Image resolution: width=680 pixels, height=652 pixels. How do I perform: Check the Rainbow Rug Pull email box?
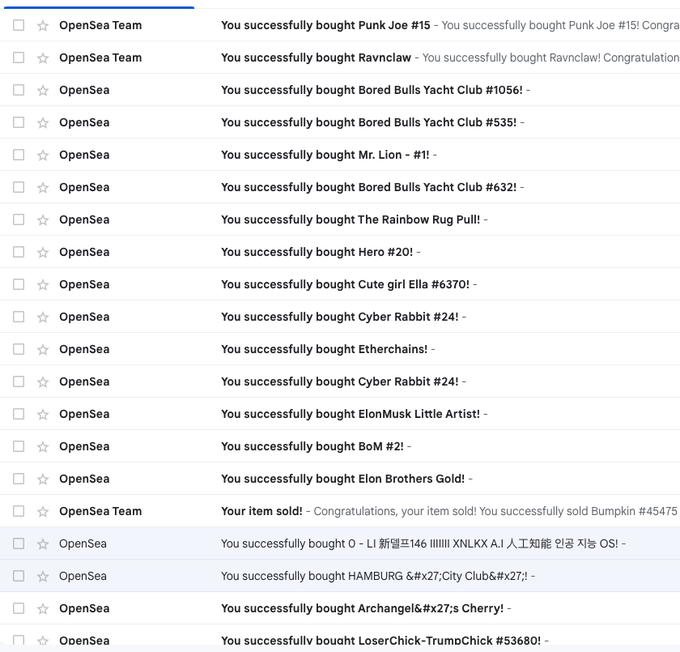19,220
